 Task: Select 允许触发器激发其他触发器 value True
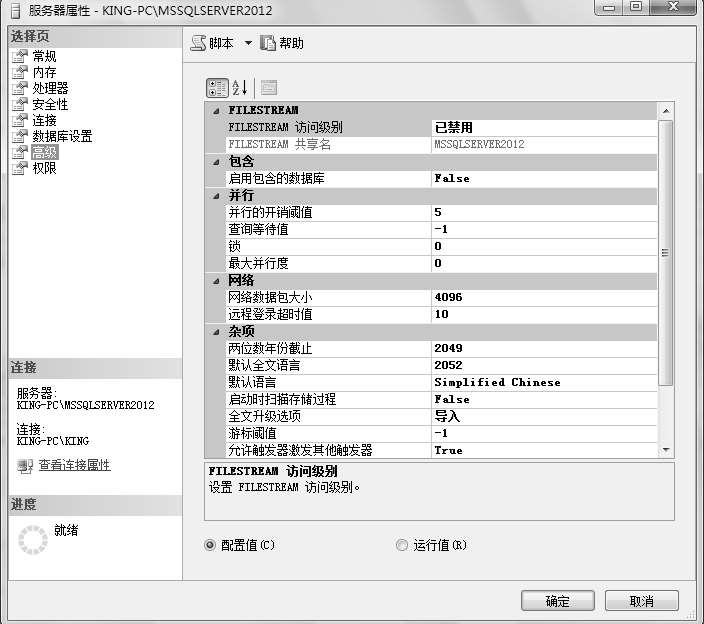click(544, 450)
